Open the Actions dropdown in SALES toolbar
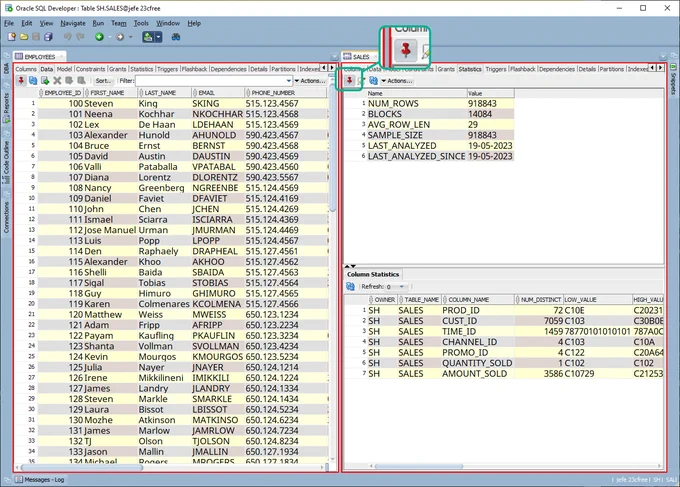 pyautogui.click(x=397, y=81)
